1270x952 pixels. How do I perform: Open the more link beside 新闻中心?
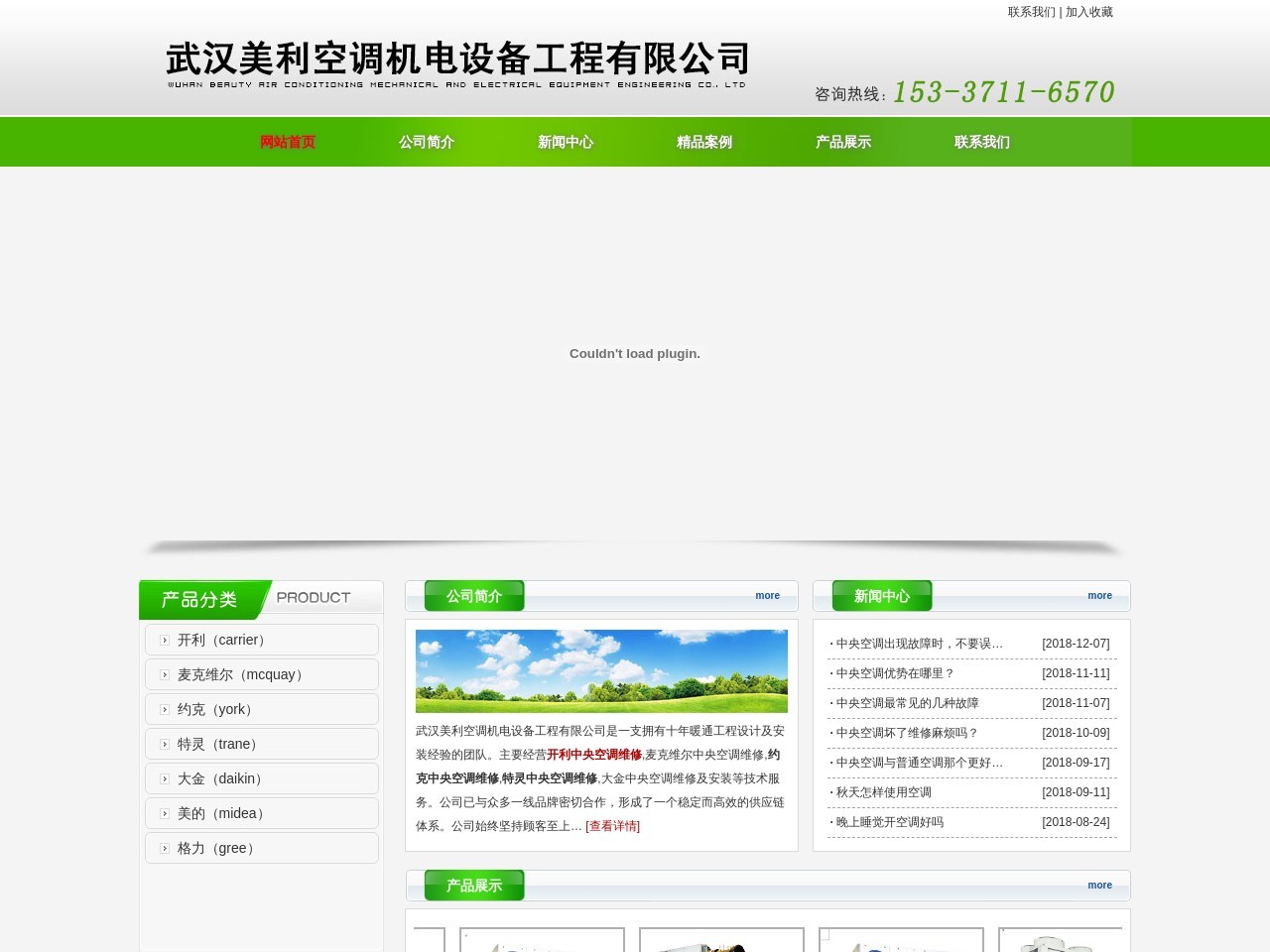coord(1099,595)
